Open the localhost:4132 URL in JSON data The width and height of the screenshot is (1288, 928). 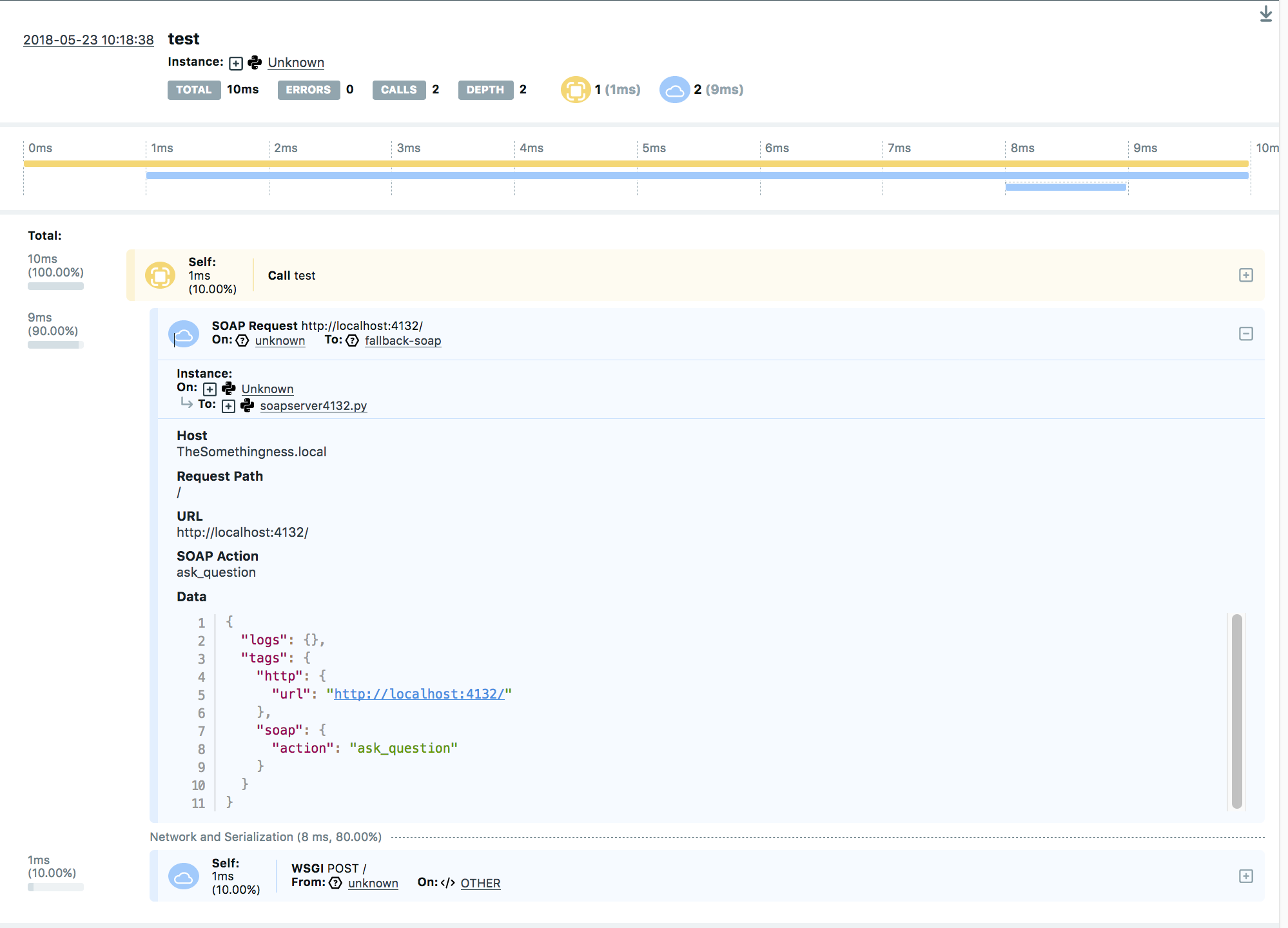coord(419,694)
